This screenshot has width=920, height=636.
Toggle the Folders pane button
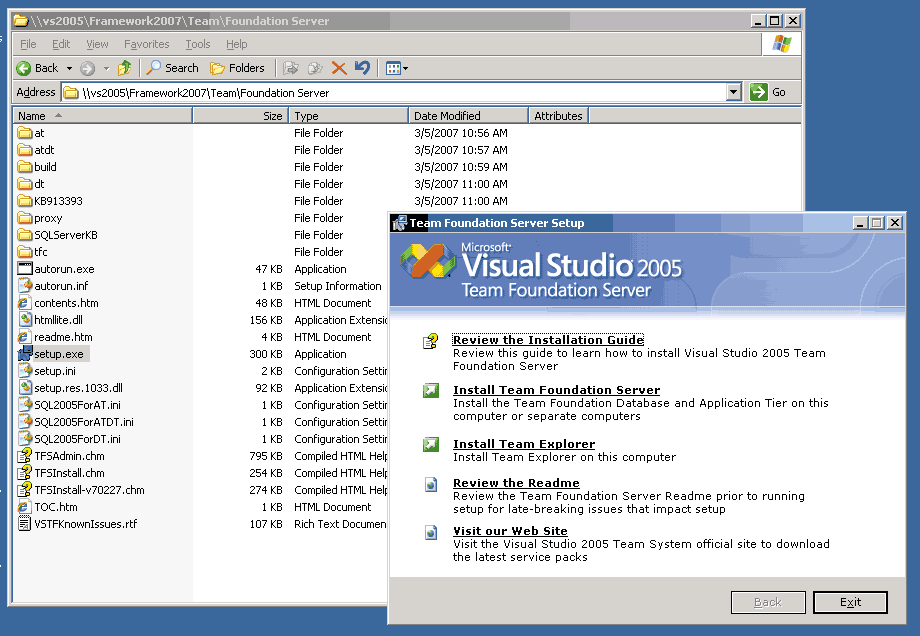click(x=238, y=68)
